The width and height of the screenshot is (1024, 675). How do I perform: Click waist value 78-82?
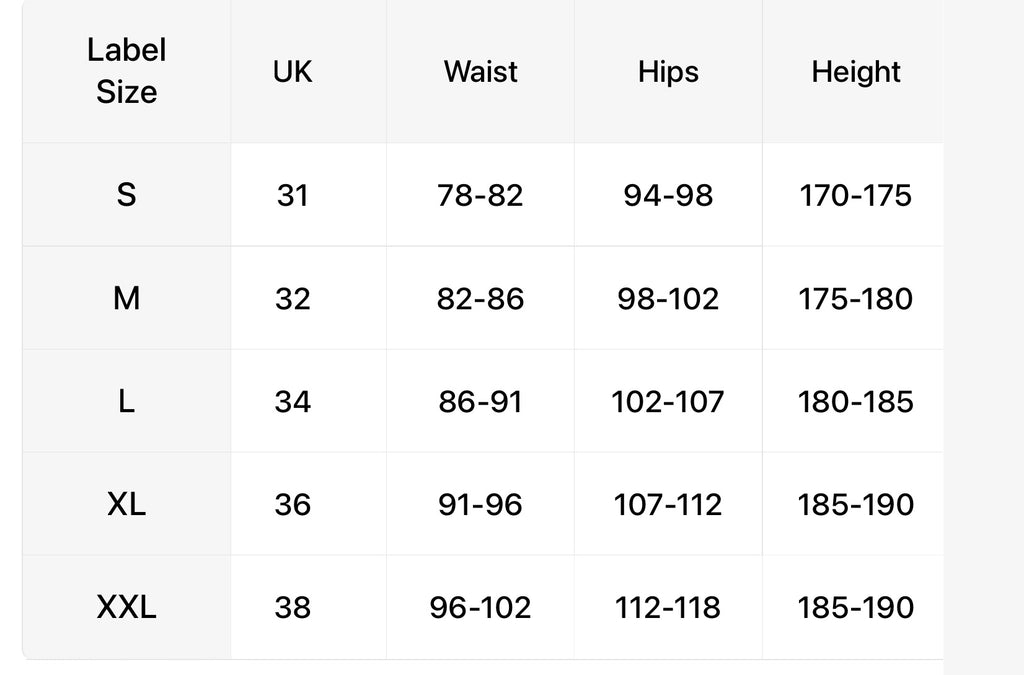(480, 195)
